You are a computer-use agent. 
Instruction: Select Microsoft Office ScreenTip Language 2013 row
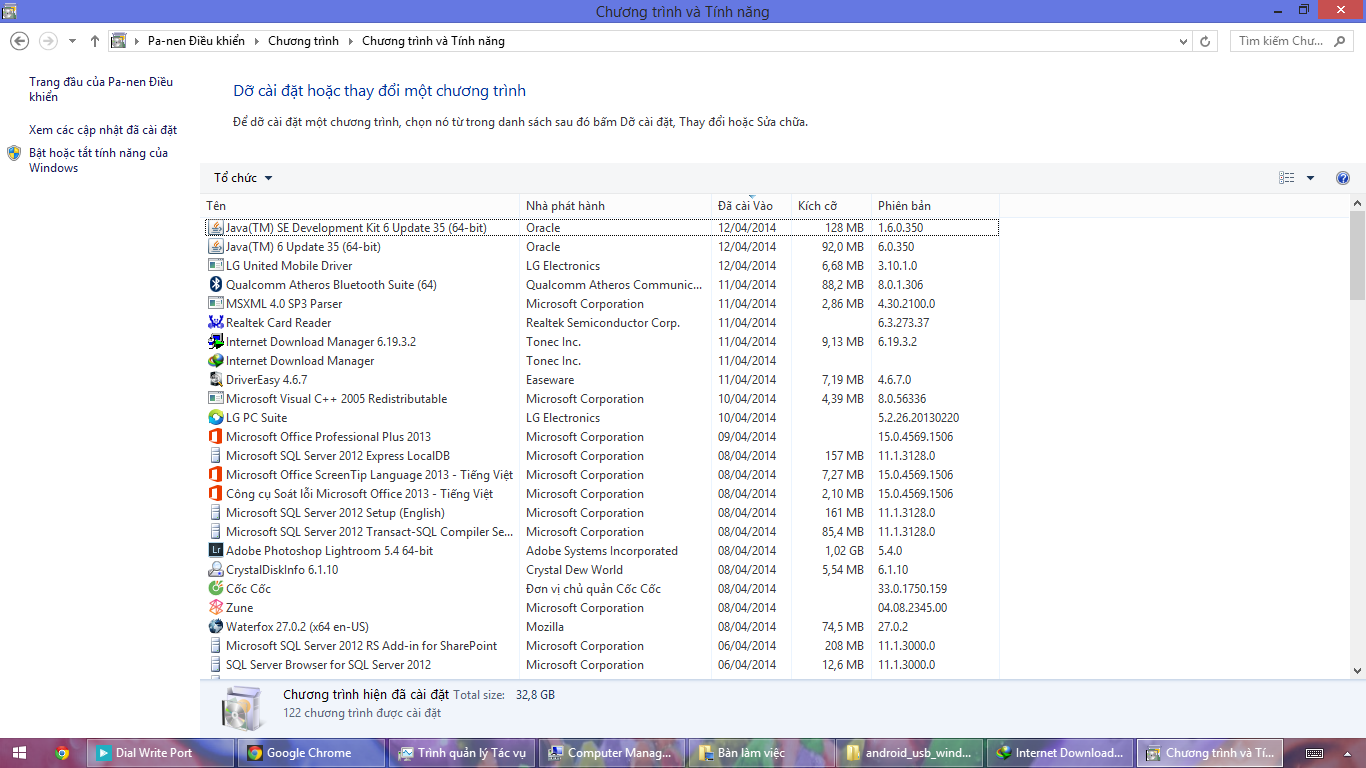(x=602, y=475)
